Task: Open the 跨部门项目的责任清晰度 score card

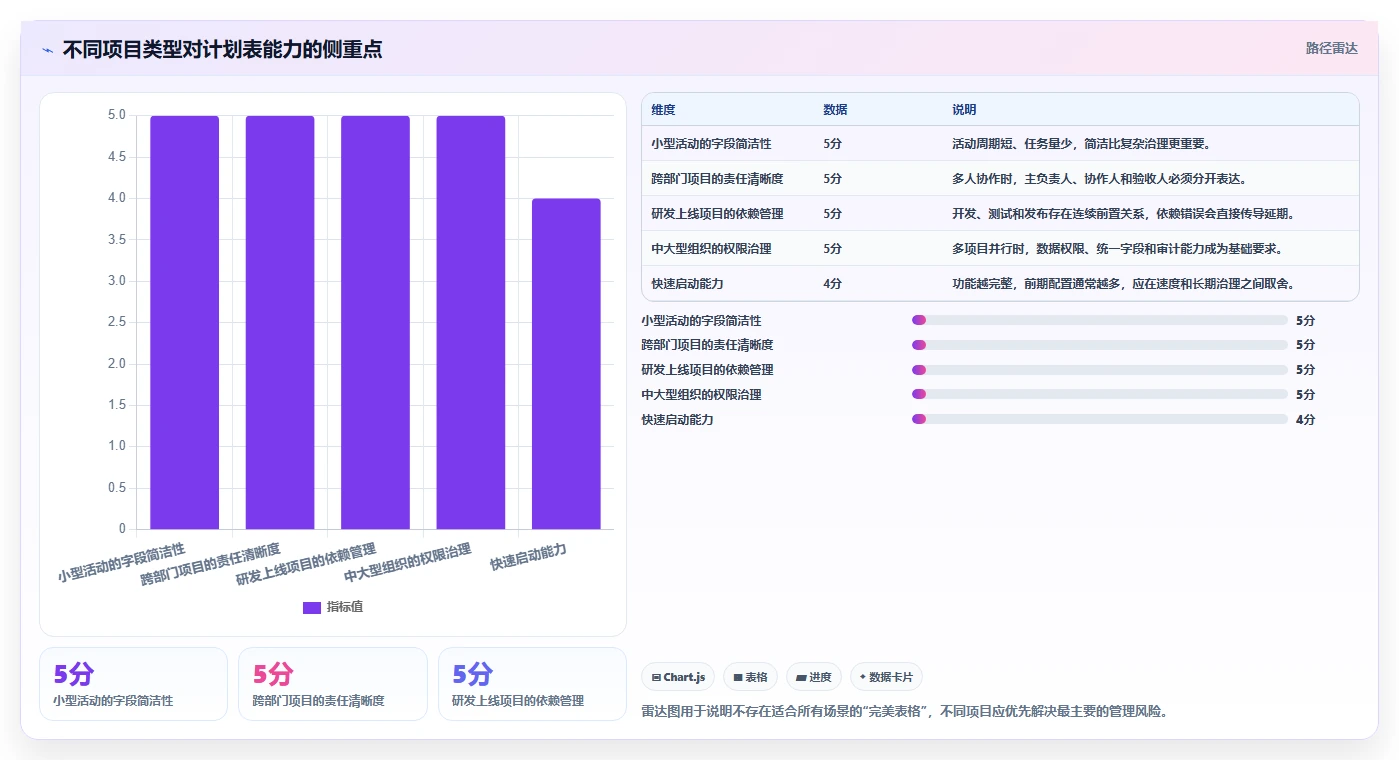Action: 333,684
